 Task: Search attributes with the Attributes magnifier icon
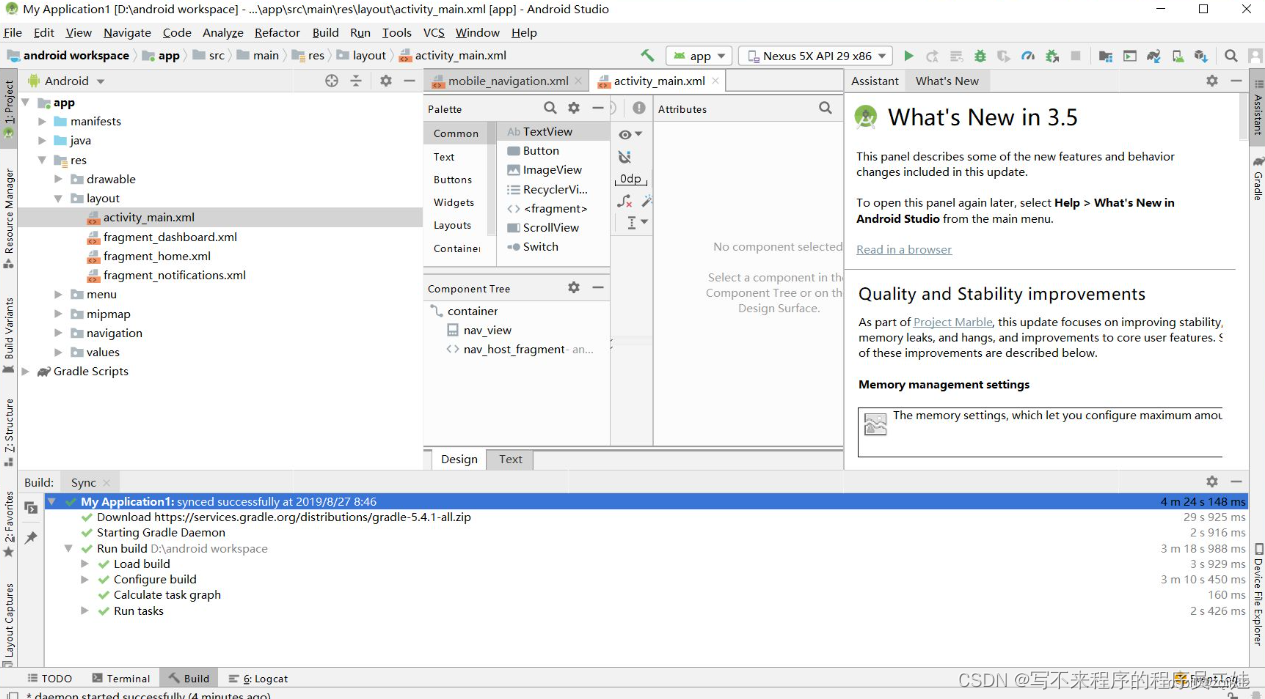click(x=825, y=108)
